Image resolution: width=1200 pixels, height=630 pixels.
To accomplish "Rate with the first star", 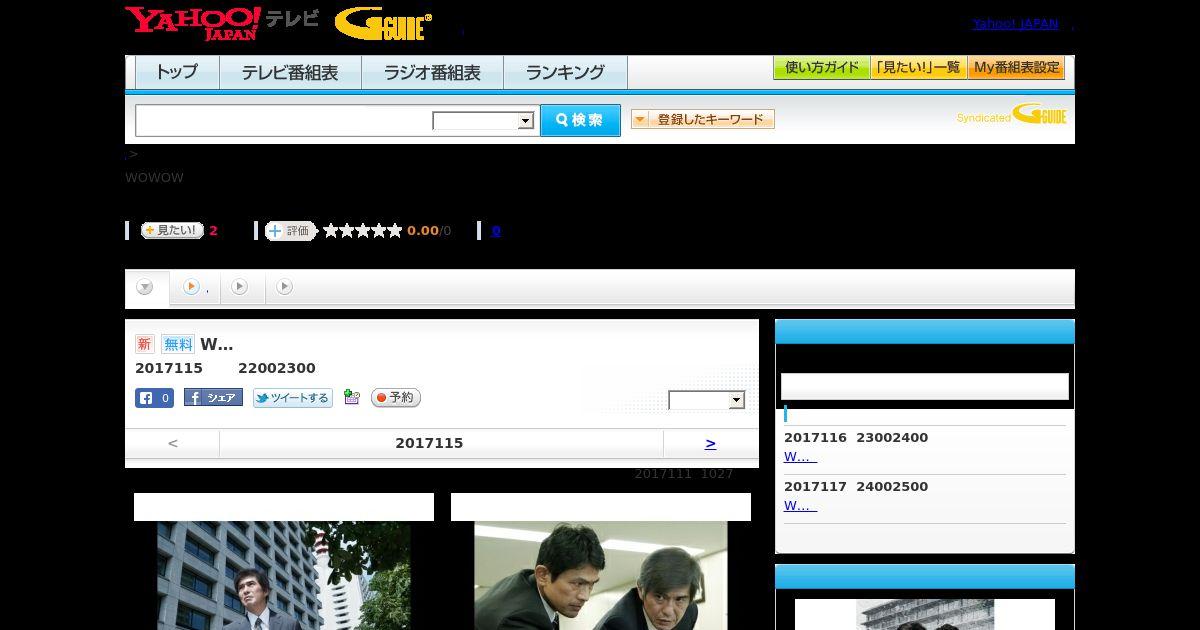I will click(x=331, y=231).
